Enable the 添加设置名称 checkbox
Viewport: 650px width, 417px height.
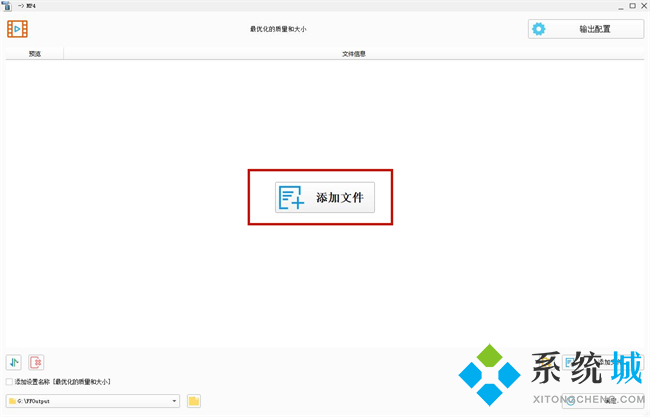(9, 381)
